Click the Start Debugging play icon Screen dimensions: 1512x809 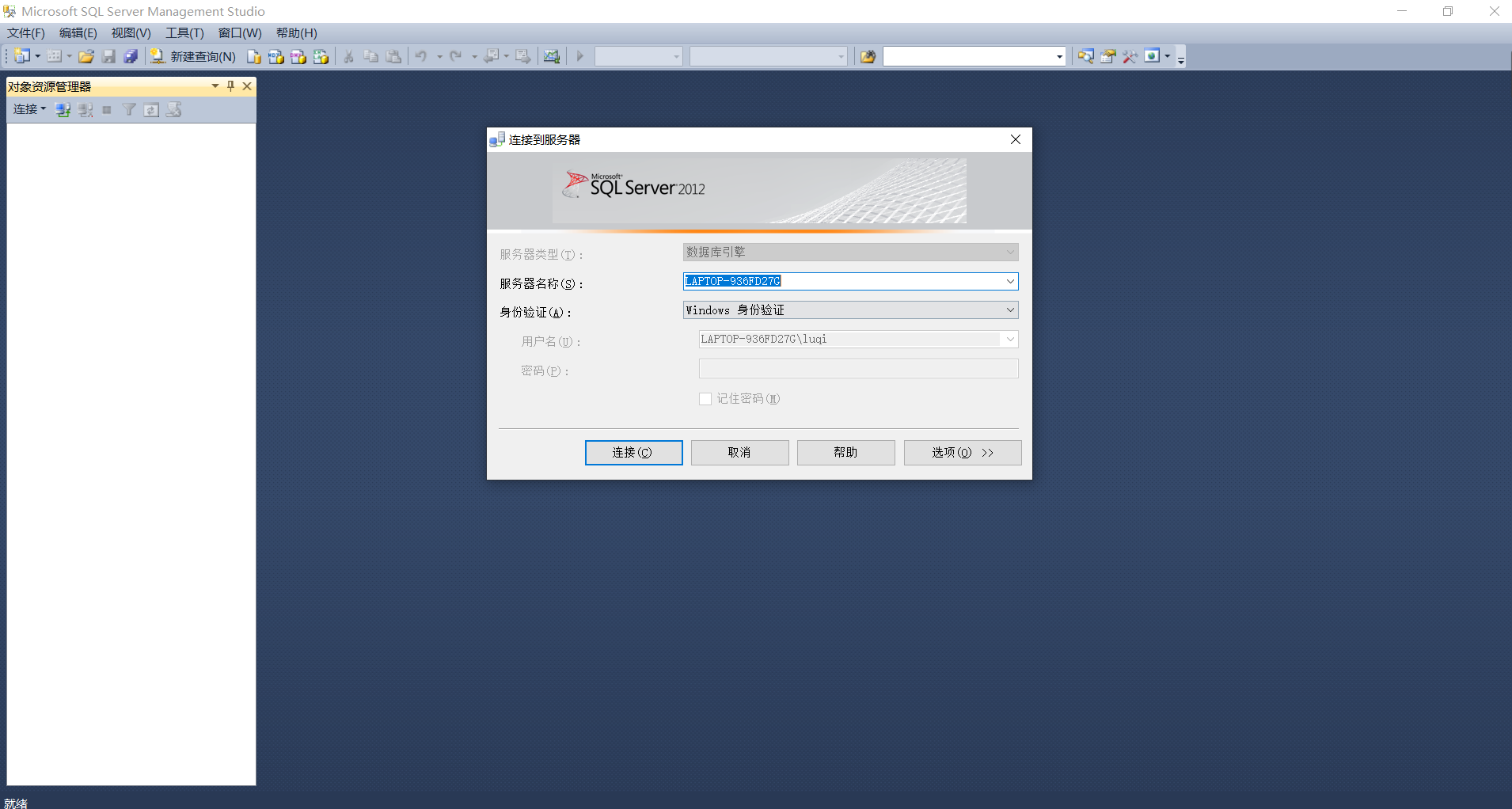pos(580,56)
